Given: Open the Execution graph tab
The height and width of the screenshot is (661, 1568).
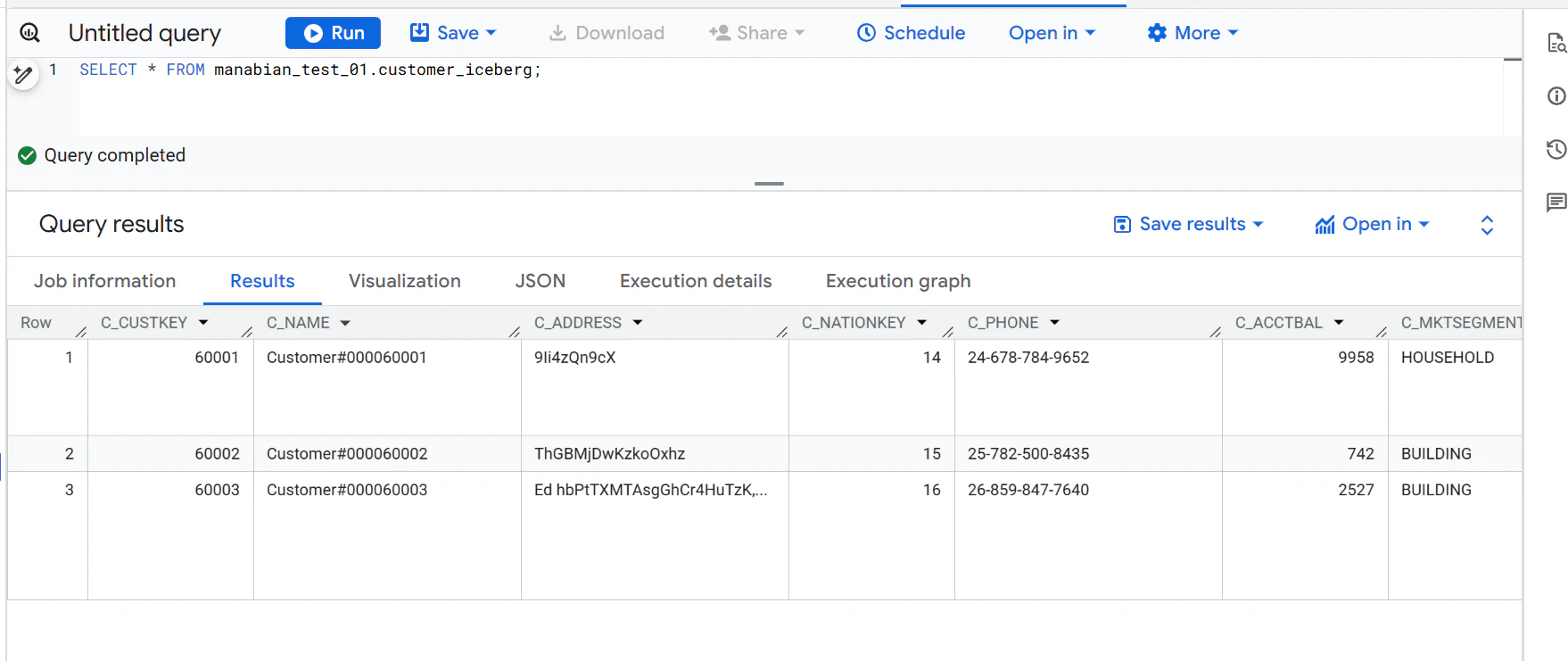Looking at the screenshot, I should tap(898, 281).
